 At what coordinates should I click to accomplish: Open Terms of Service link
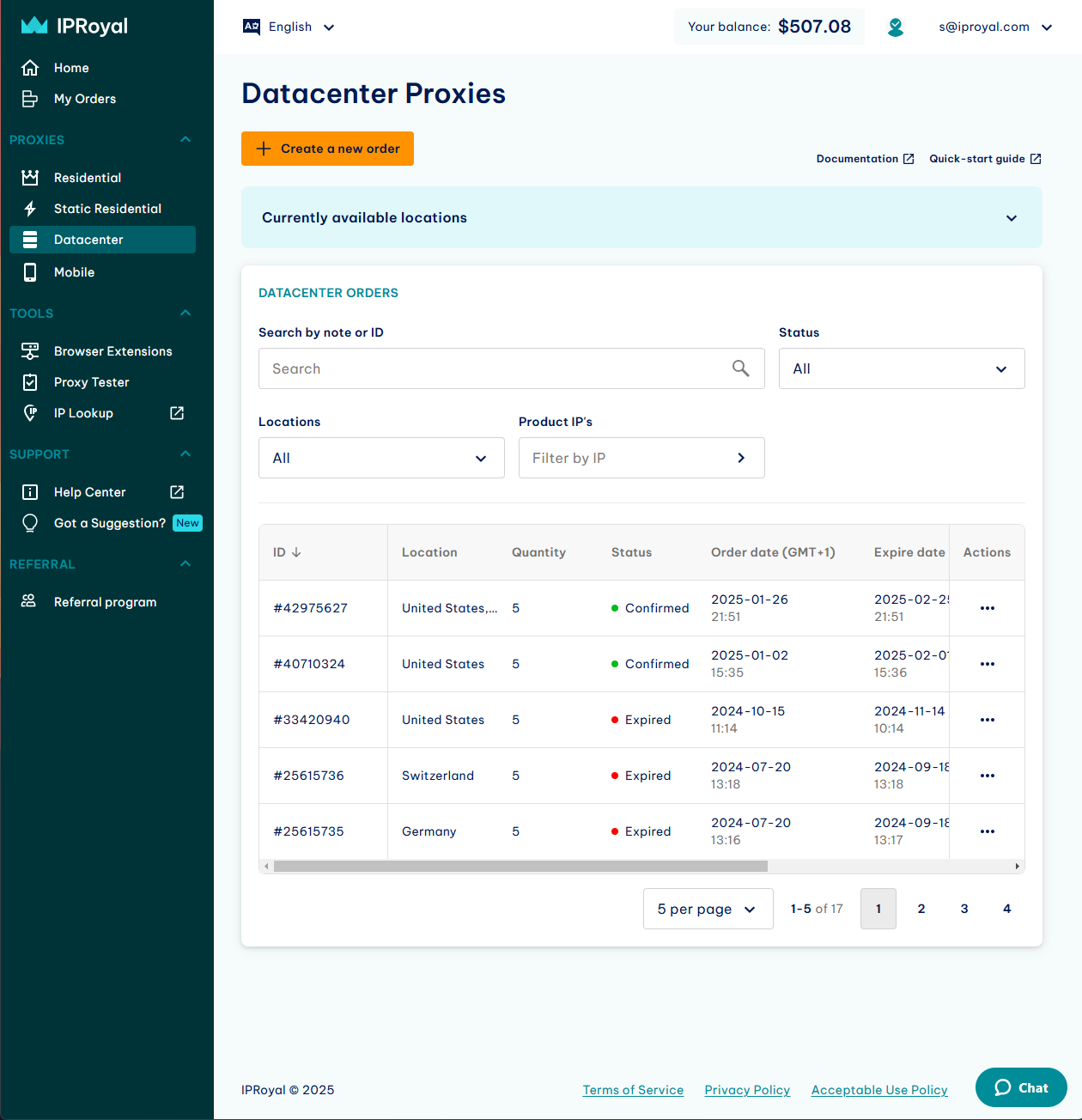coord(633,1090)
